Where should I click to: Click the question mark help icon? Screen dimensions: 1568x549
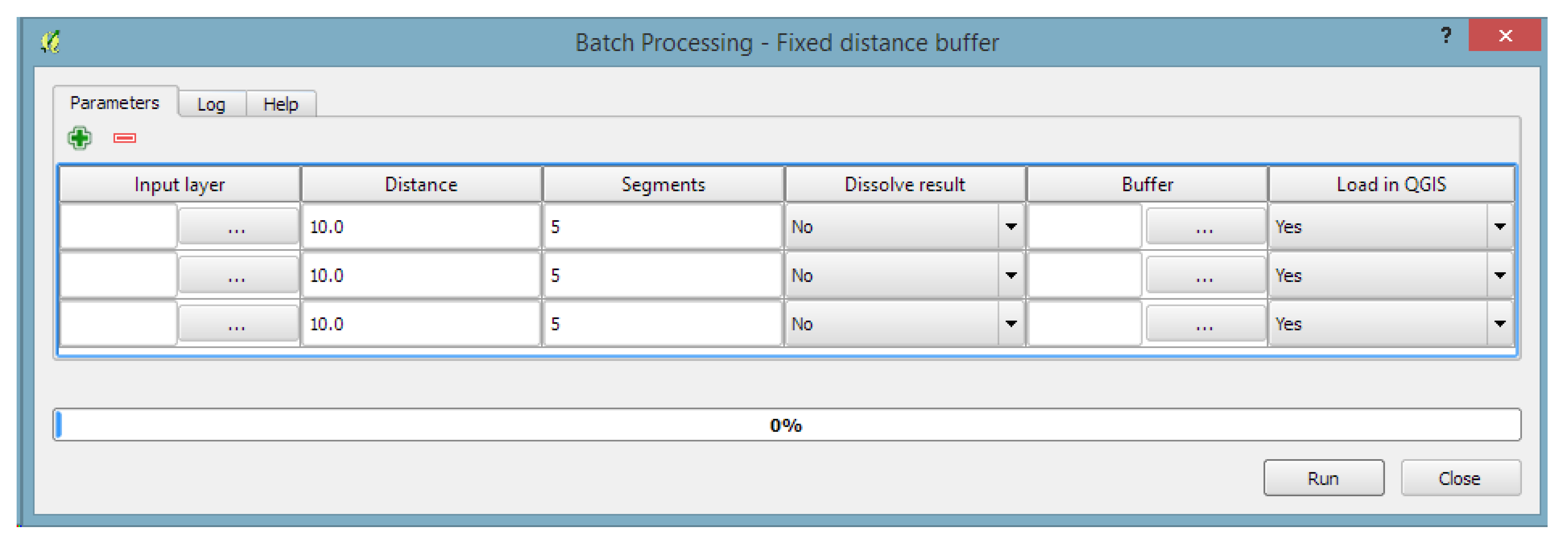coord(1446,35)
